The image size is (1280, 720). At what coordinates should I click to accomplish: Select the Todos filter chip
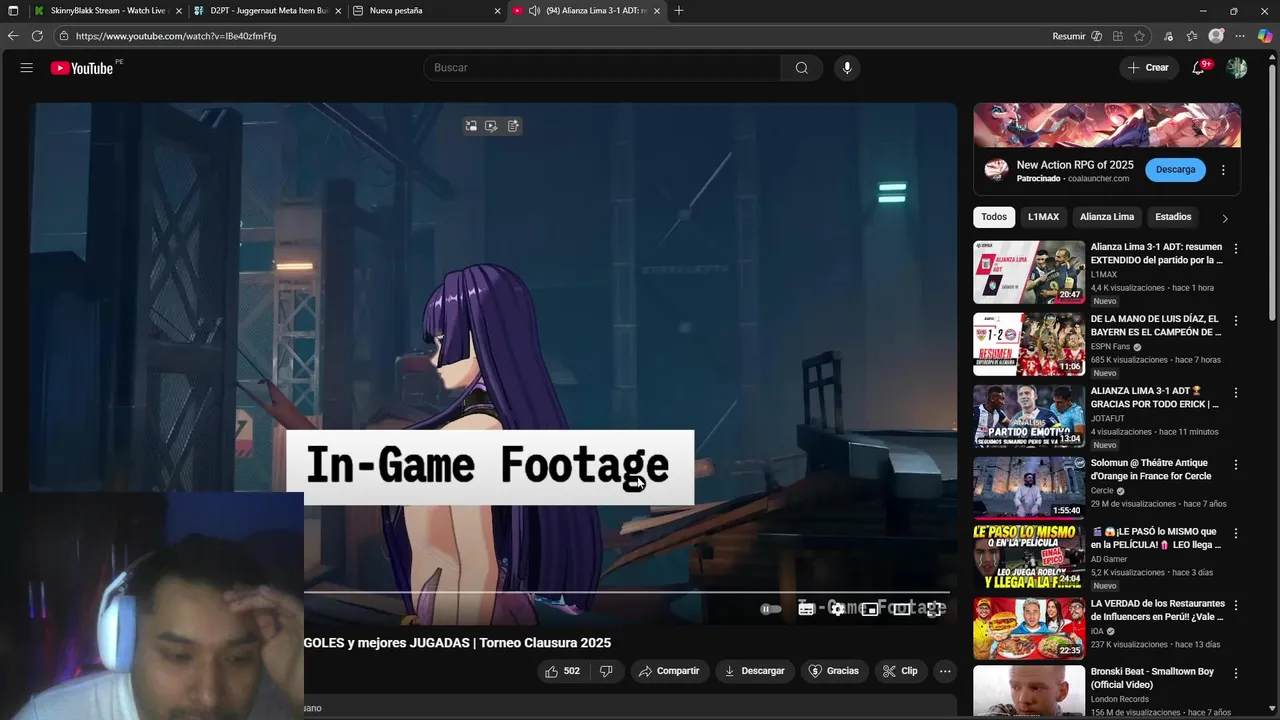[994, 217]
